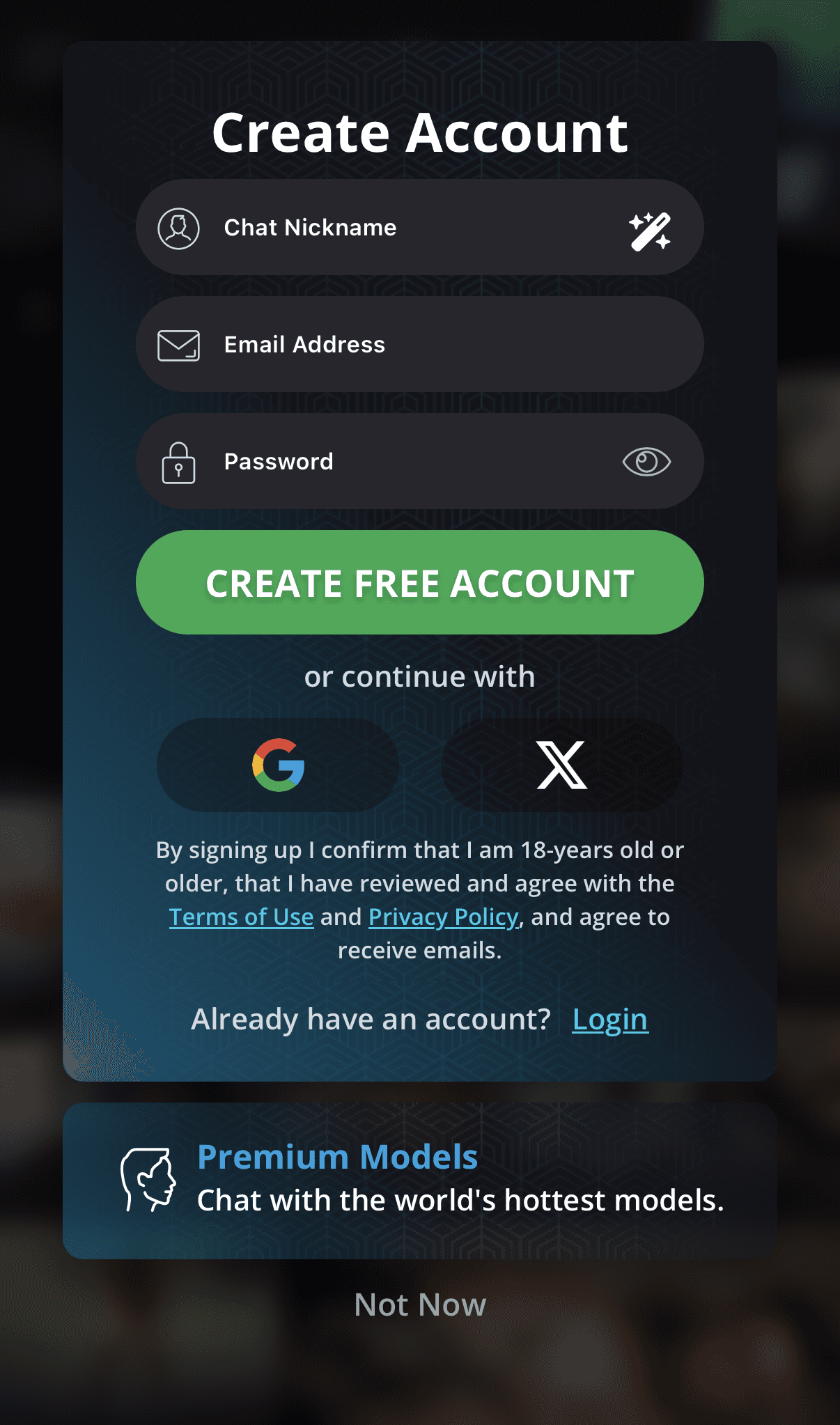
Task: Click the magic wand nickname generator icon
Action: [x=650, y=231]
